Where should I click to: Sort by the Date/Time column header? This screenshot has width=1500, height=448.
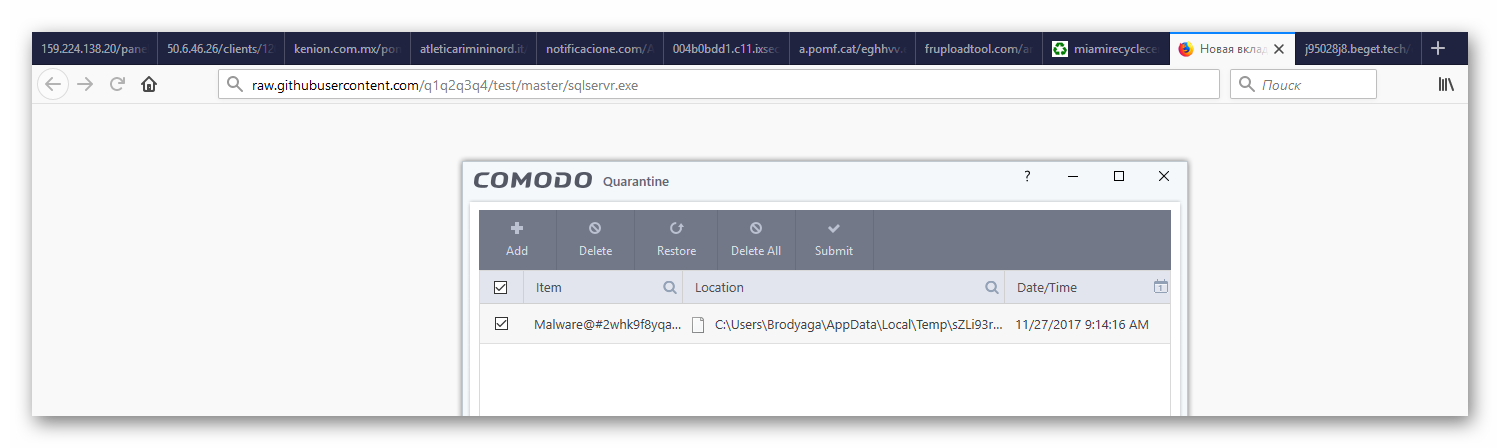coord(1047,287)
